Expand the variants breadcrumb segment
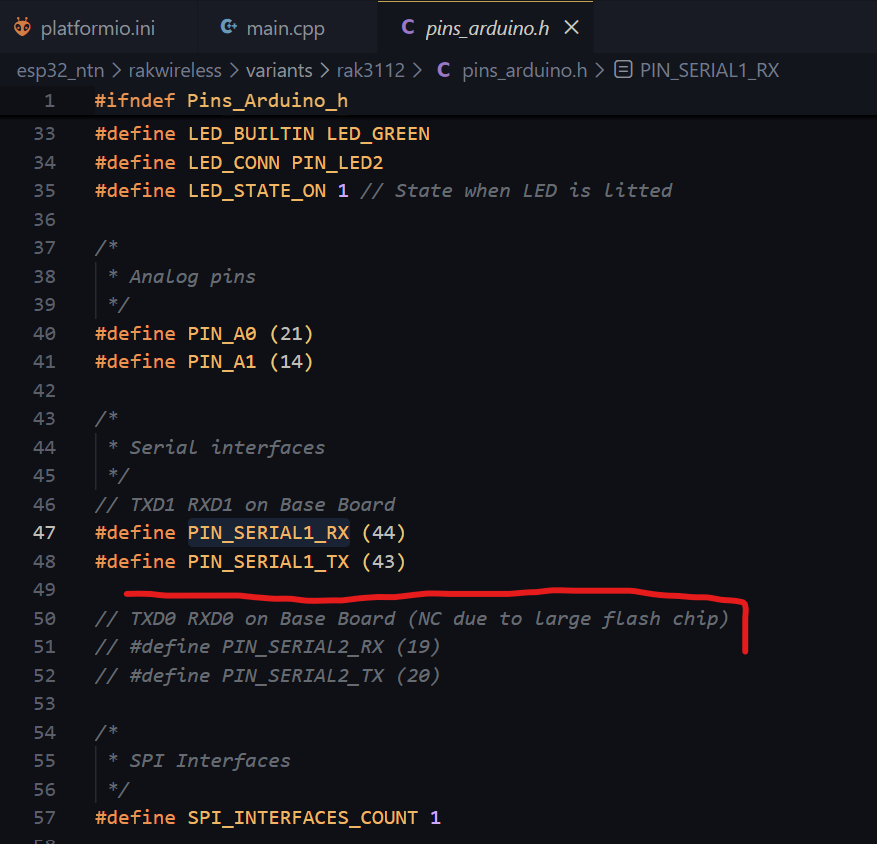Image resolution: width=877 pixels, height=844 pixels. tap(280, 70)
